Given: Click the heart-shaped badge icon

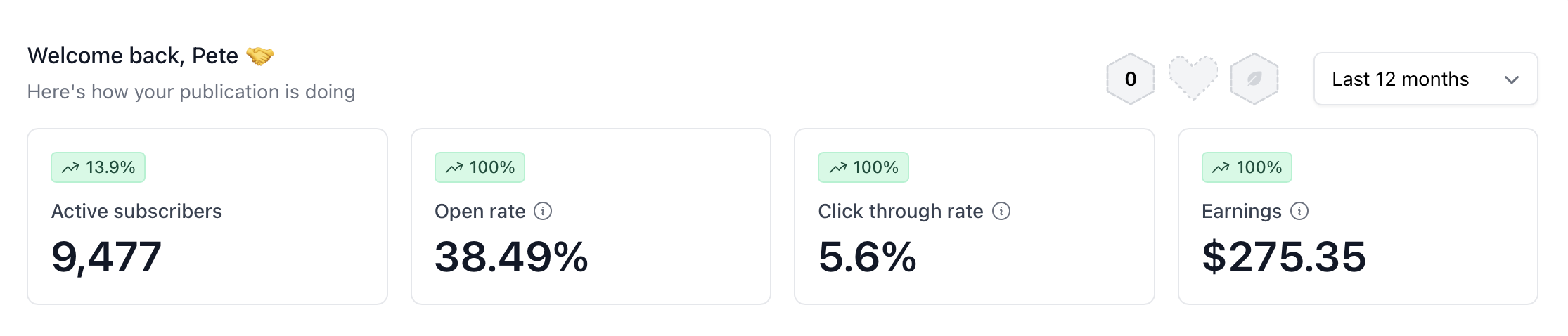Looking at the screenshot, I should [x=1193, y=77].
